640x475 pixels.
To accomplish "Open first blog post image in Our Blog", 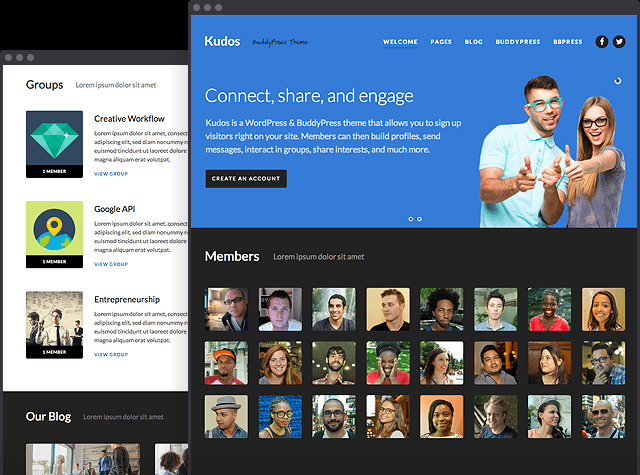I will [x=83, y=459].
